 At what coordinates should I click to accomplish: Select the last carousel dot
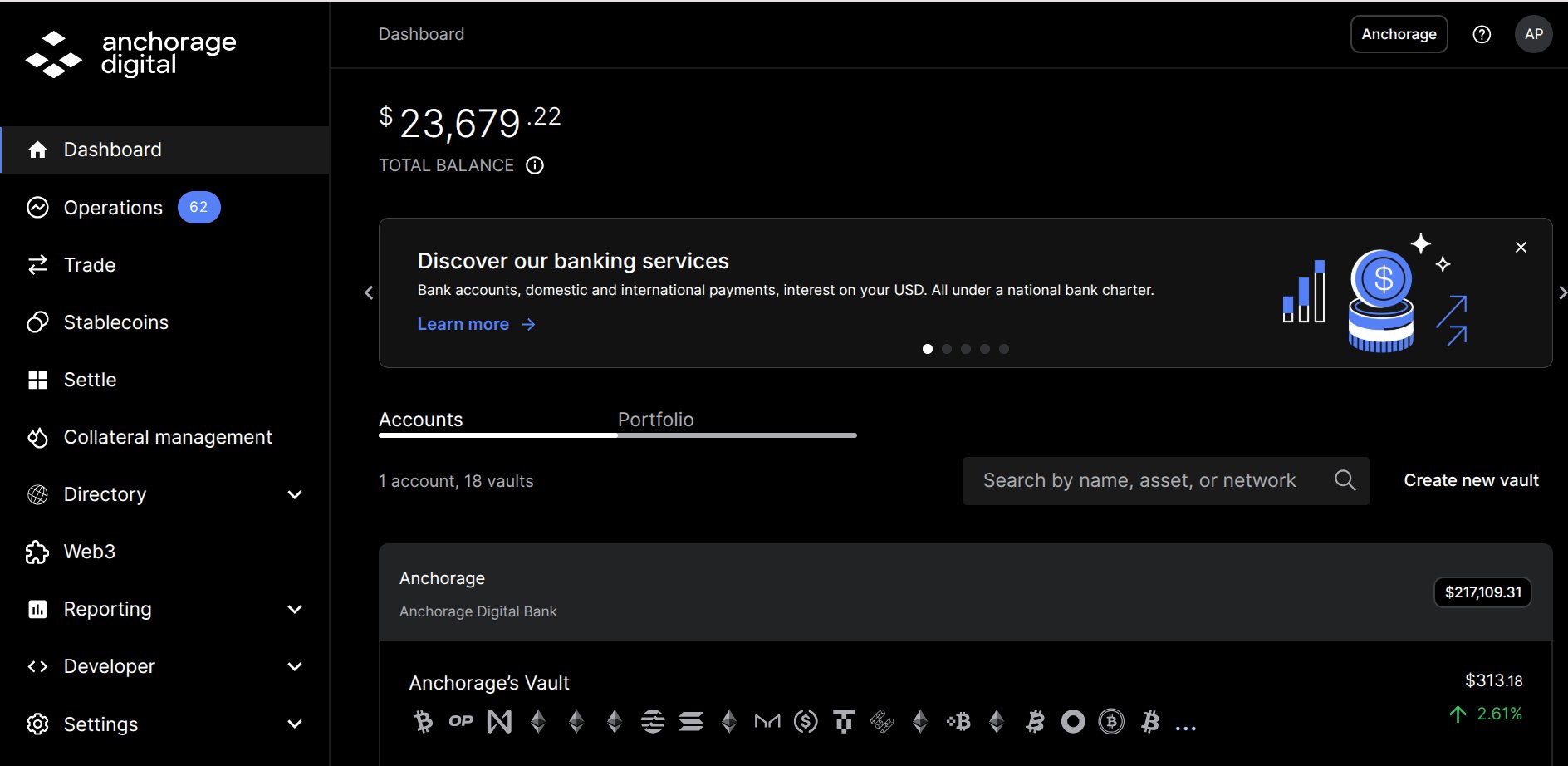(1004, 349)
